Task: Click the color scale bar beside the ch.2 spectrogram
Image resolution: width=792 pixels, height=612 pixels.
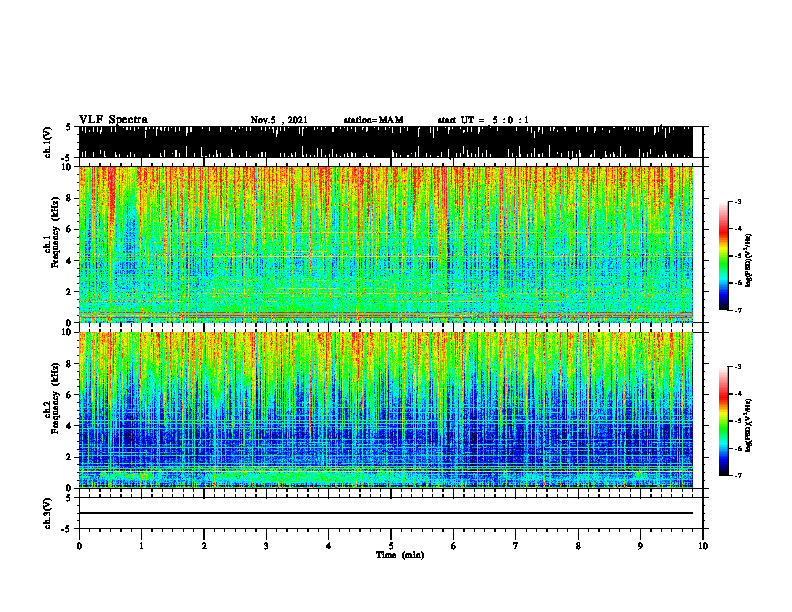Action: coord(723,421)
